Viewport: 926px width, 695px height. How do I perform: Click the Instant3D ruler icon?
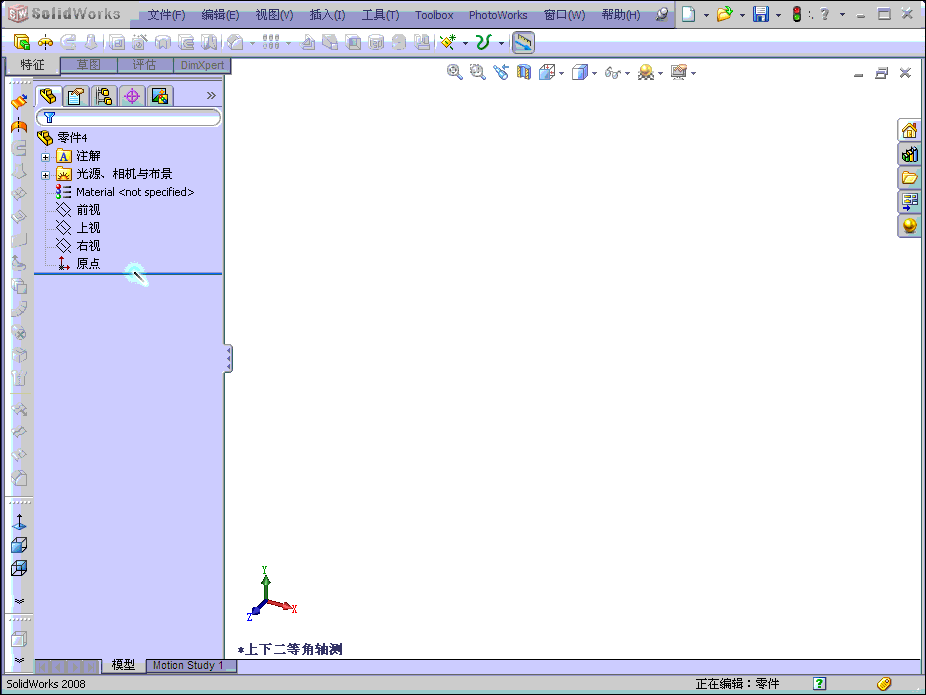[523, 43]
